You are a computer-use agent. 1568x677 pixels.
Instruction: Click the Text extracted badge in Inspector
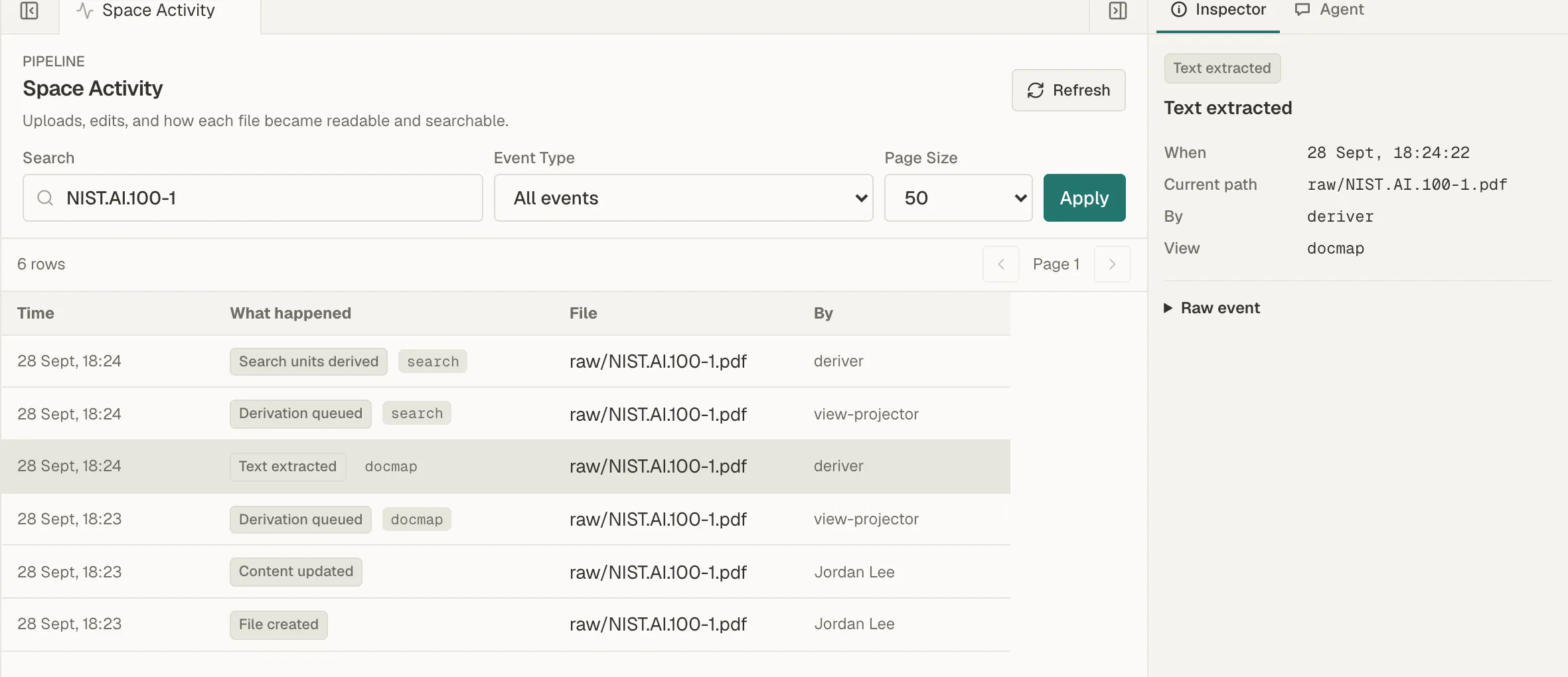point(1222,68)
